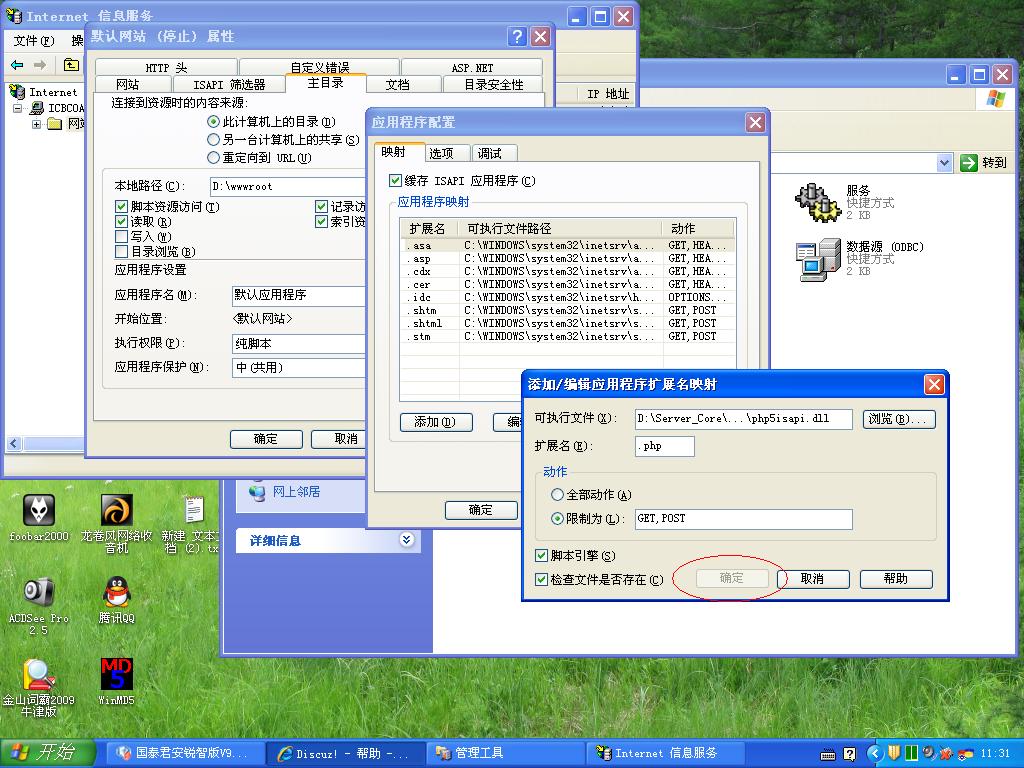Switch to the ISAPI 筛选器 tab

229,84
